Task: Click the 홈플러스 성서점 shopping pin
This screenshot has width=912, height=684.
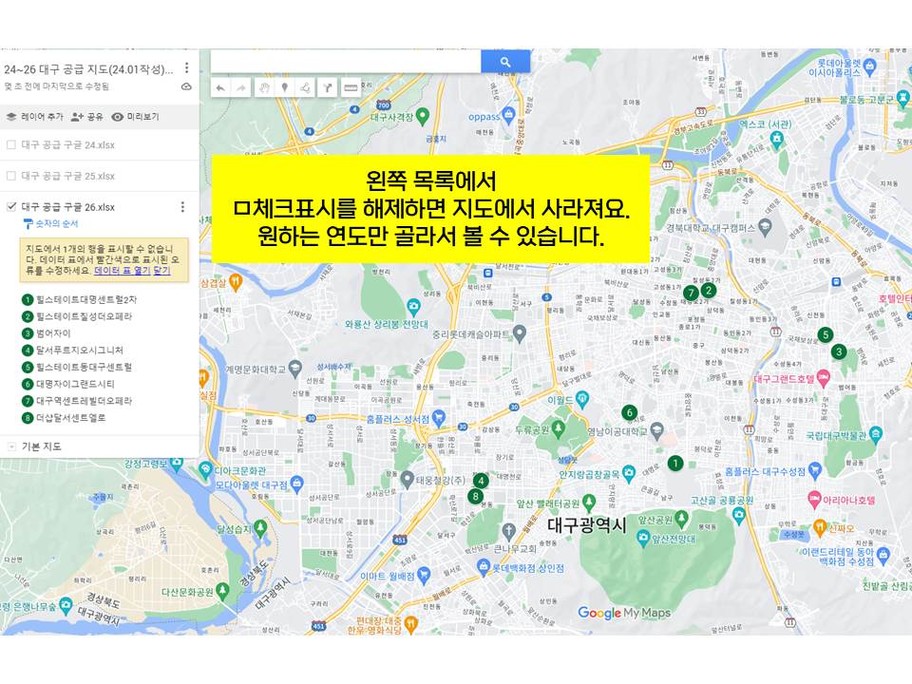Action: click(439, 418)
